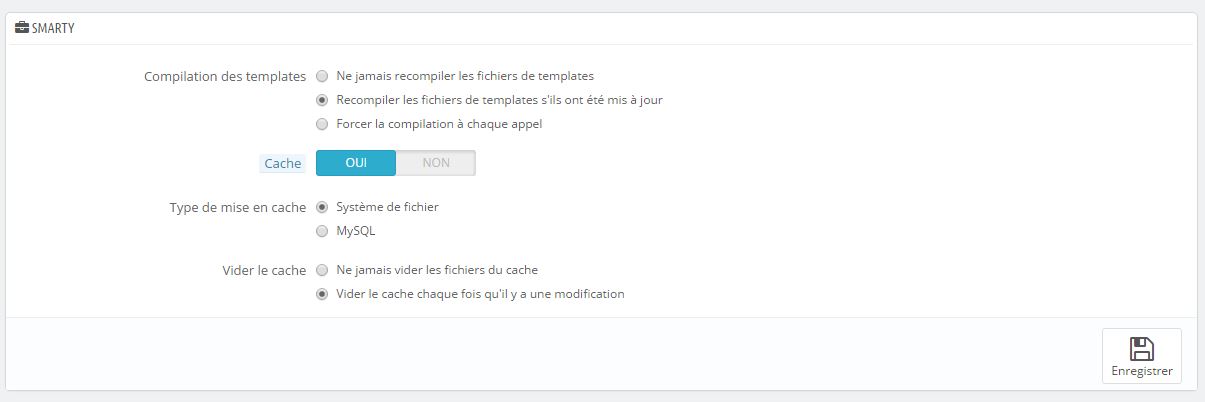Click the SMARTY panel heading text
The width and height of the screenshot is (1205, 402).
pyautogui.click(x=54, y=28)
